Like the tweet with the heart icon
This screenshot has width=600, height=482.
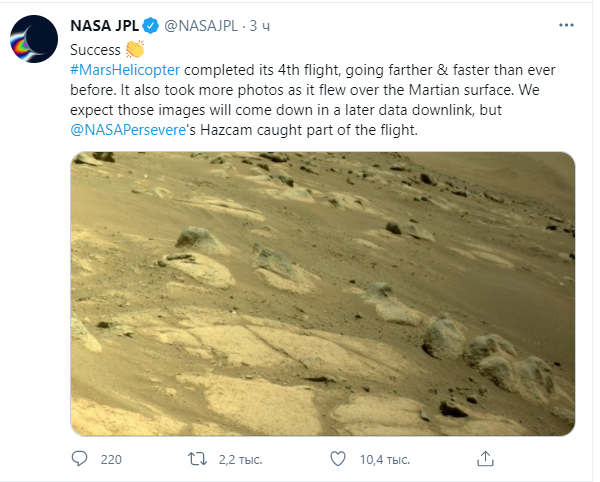pyautogui.click(x=339, y=458)
